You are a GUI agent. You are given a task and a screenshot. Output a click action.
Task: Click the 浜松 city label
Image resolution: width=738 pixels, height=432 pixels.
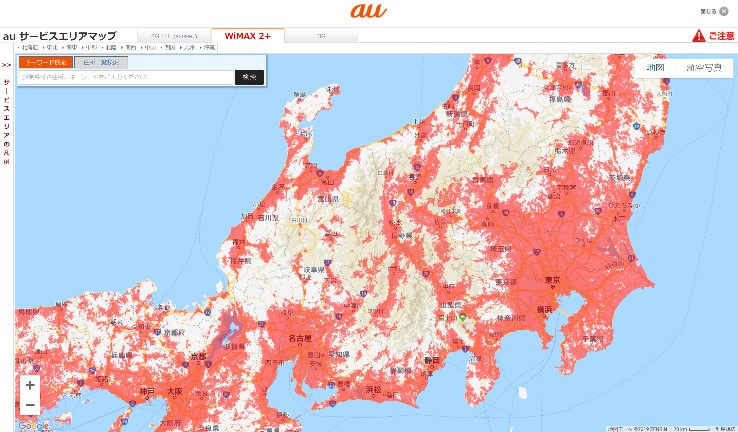click(373, 390)
